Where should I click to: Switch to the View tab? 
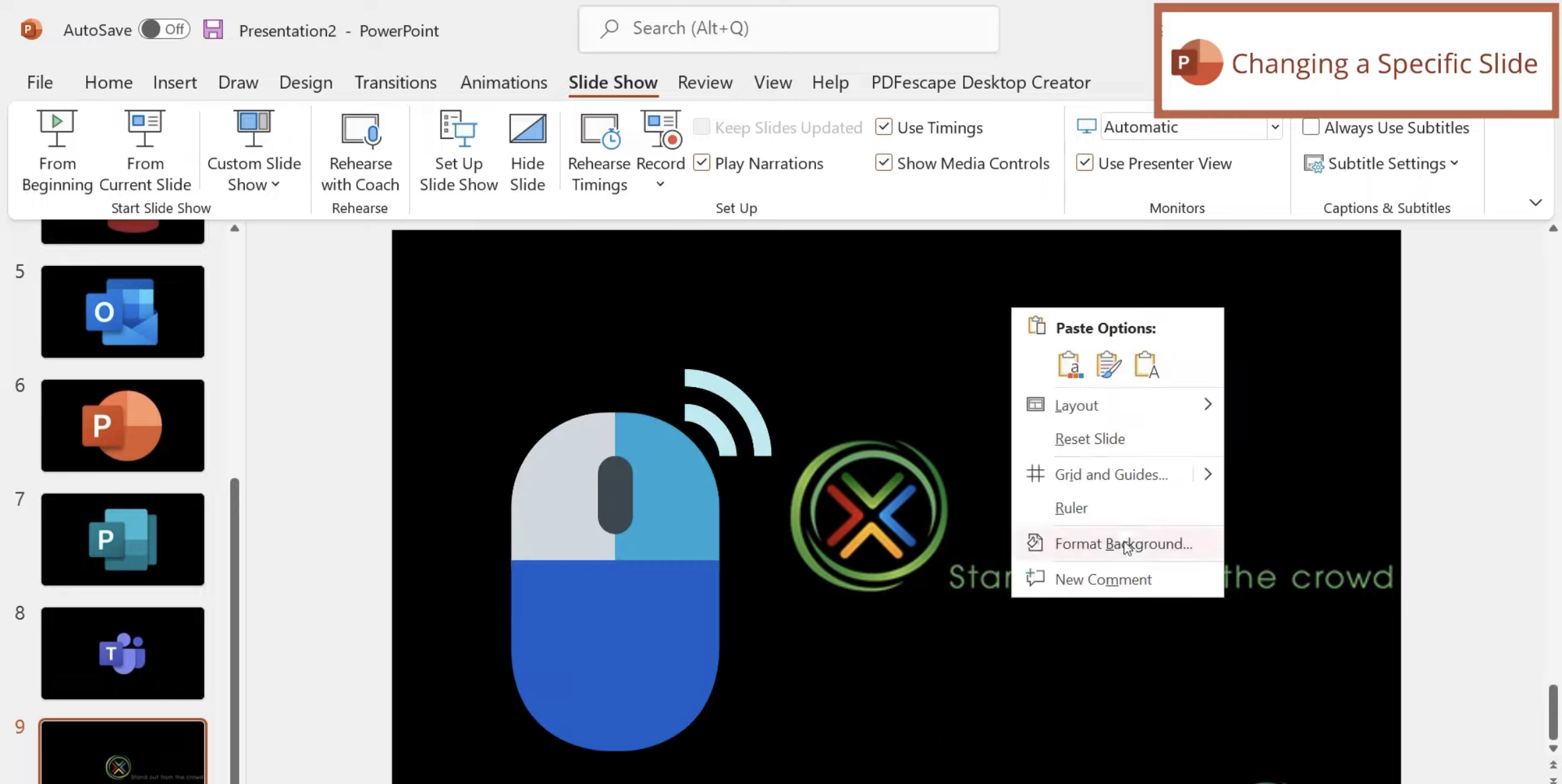[x=772, y=82]
